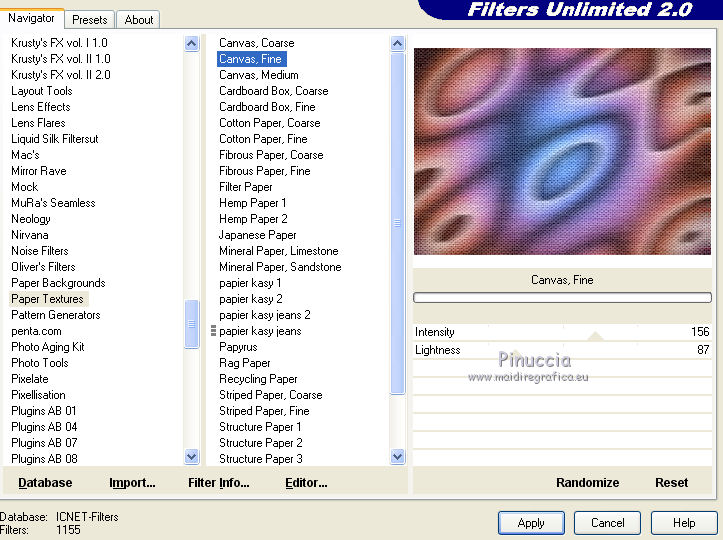Switch to the Presets tab
723x540 pixels.
pyautogui.click(x=89, y=20)
